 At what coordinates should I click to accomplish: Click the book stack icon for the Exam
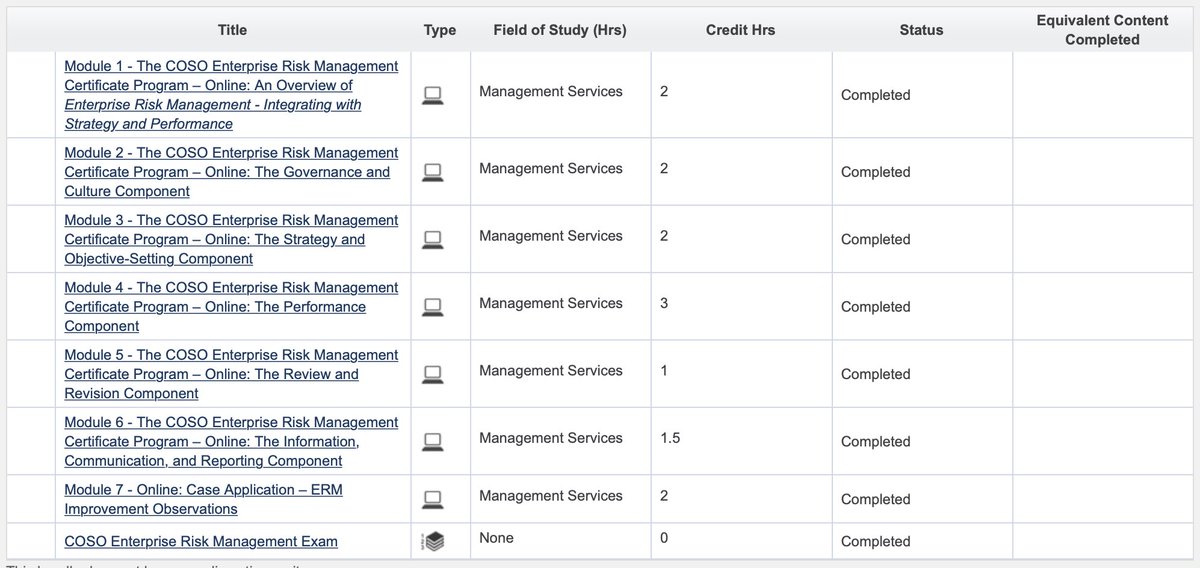pos(432,541)
